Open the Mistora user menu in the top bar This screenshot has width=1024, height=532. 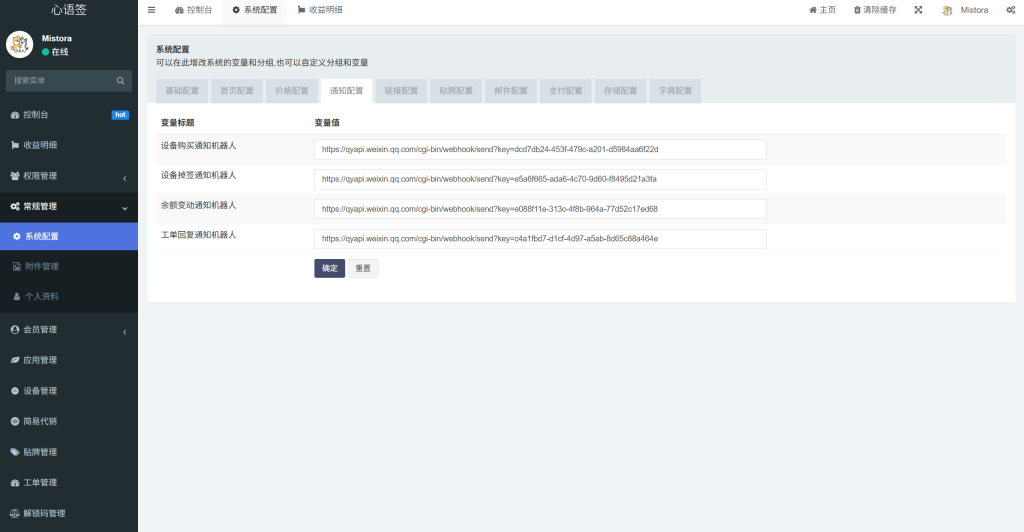(x=965, y=10)
